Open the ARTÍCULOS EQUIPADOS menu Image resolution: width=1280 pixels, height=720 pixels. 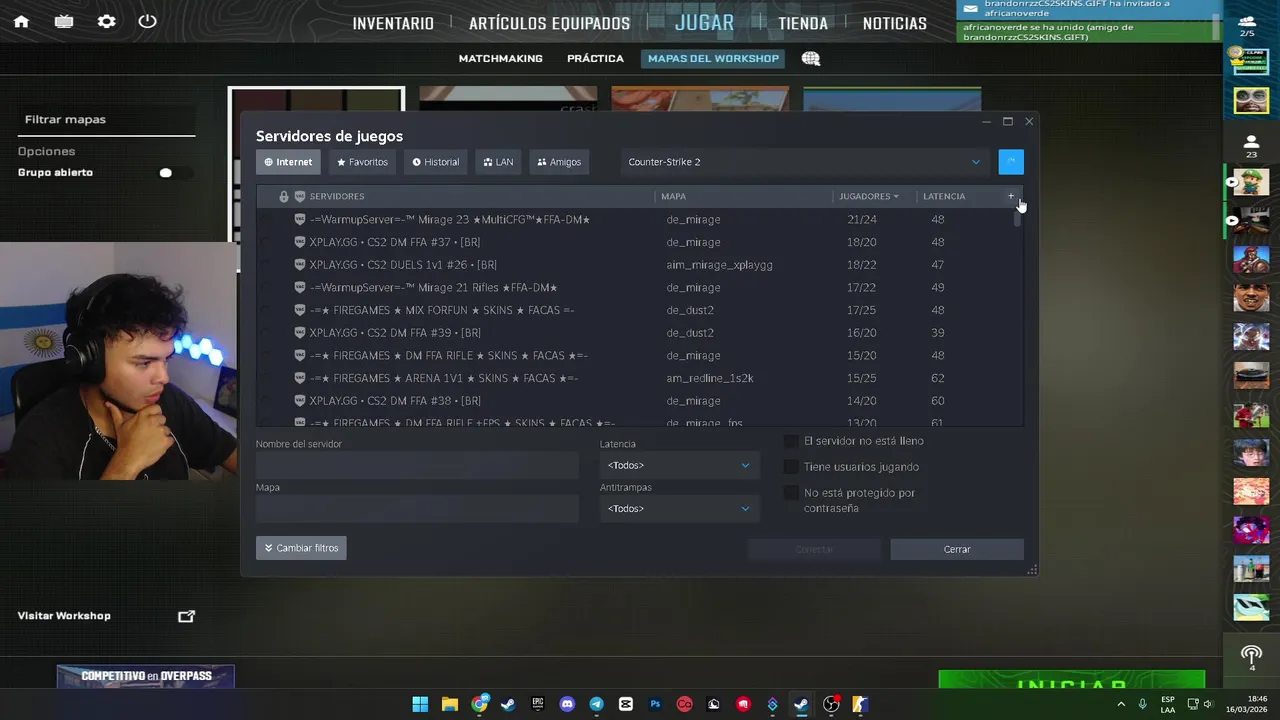[549, 23]
